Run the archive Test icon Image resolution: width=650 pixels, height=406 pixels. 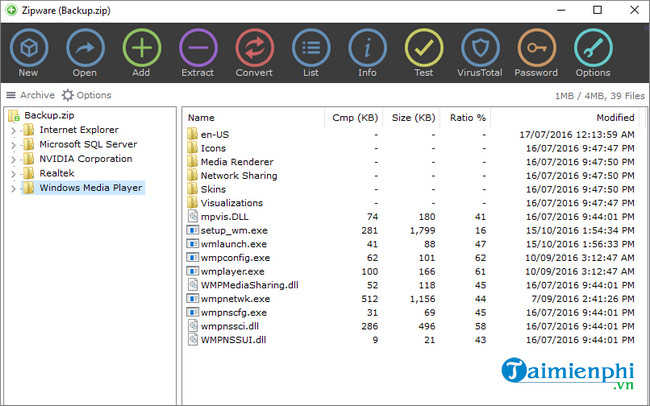click(424, 48)
